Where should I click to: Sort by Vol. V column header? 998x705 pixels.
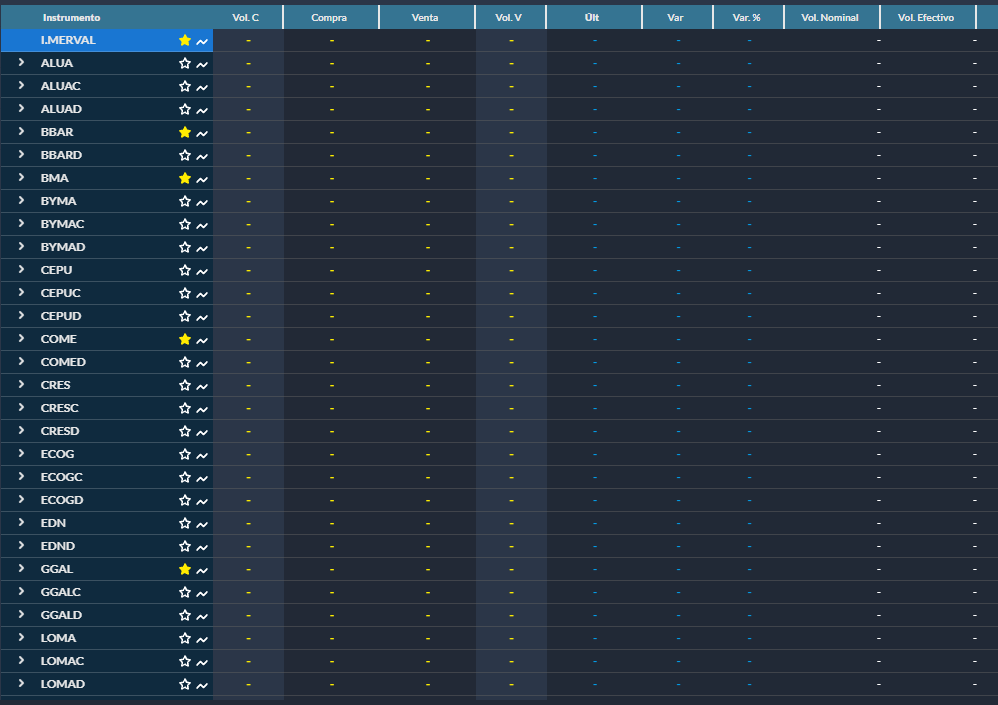[509, 18]
